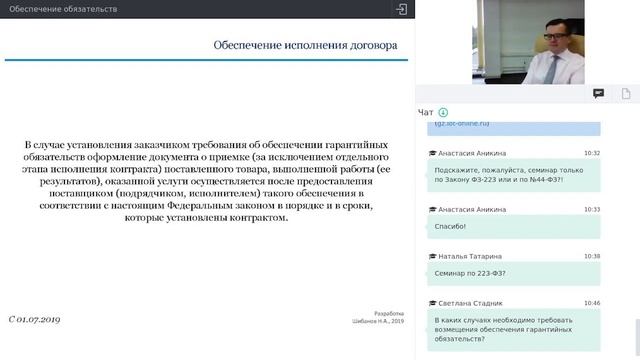Screen dimensions: 640x360
Task: Click the graduation cap icon by Наталья Татарина
Action: coord(433,256)
